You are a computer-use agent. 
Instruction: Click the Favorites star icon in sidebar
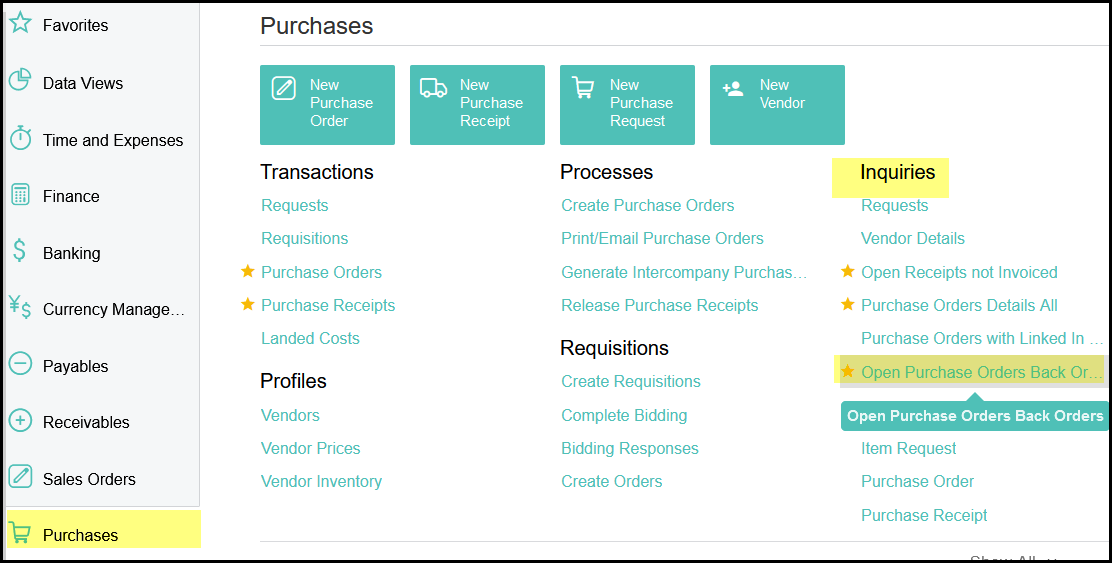point(20,24)
